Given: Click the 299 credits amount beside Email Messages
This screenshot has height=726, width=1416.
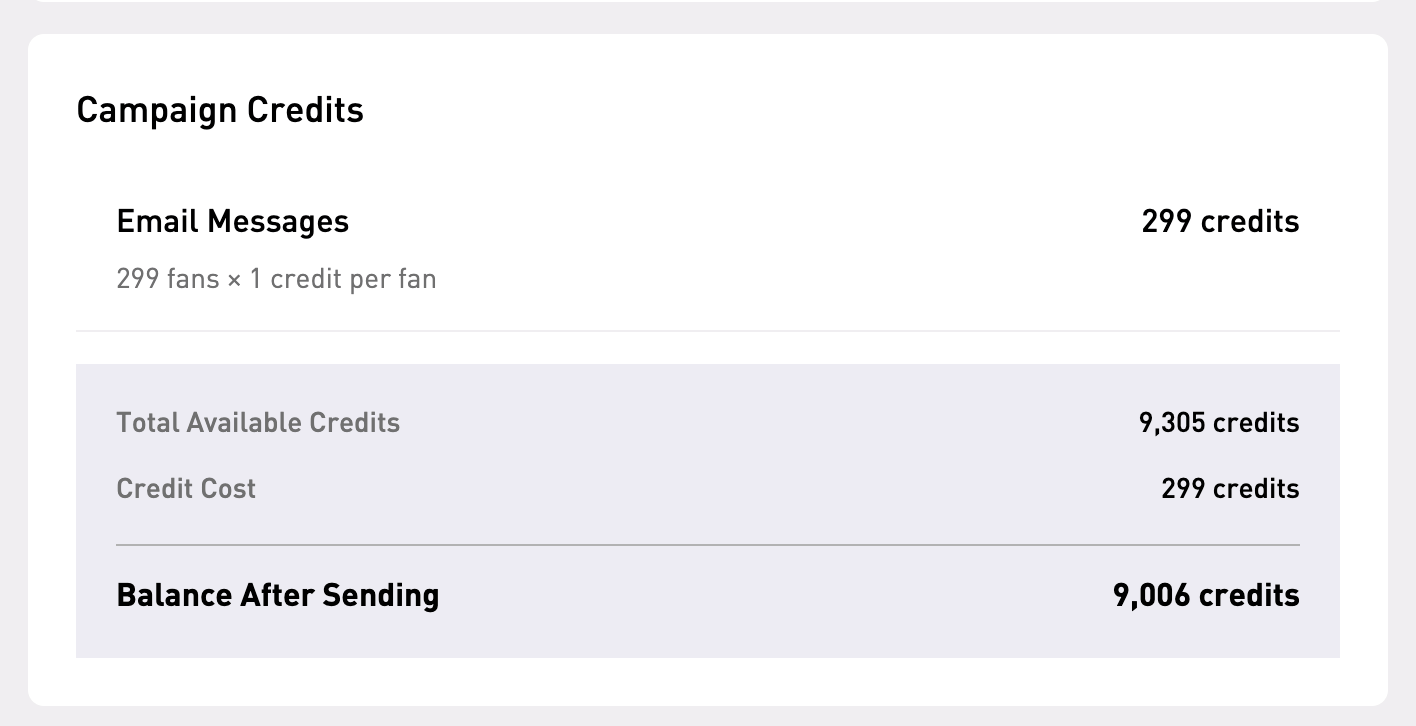Looking at the screenshot, I should point(1220,221).
